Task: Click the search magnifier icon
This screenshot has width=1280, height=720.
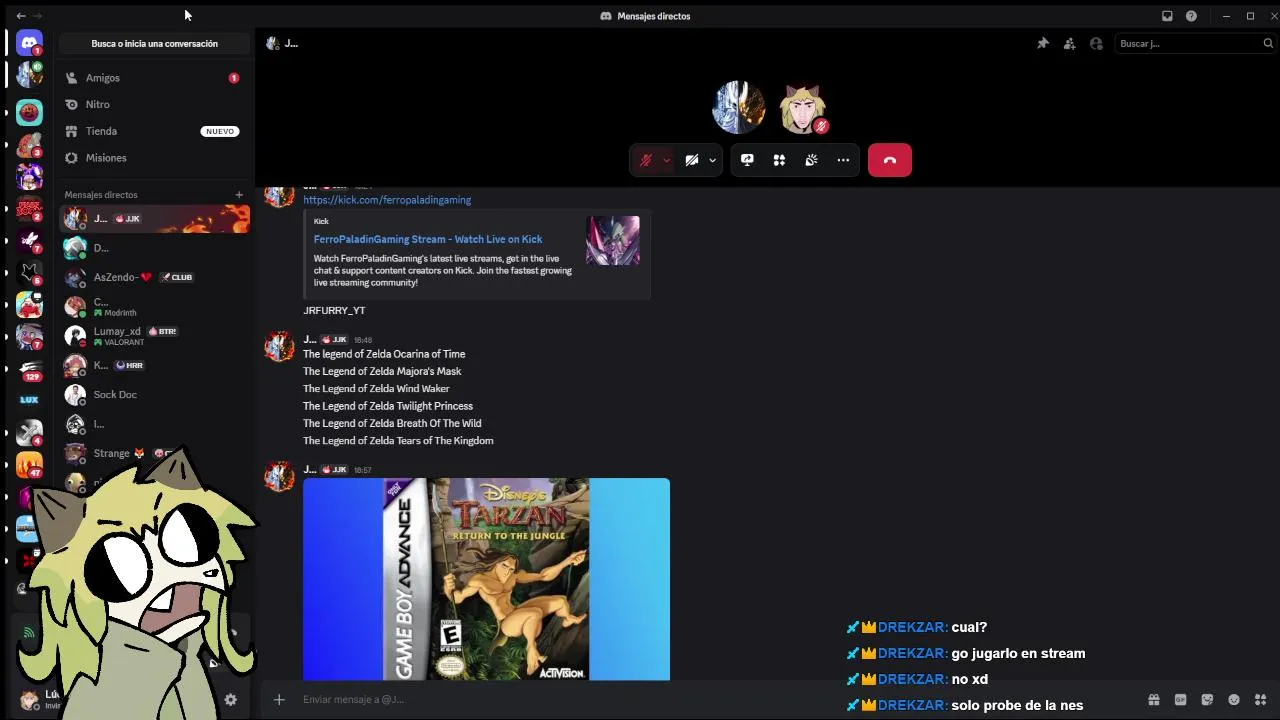Action: tap(1268, 43)
